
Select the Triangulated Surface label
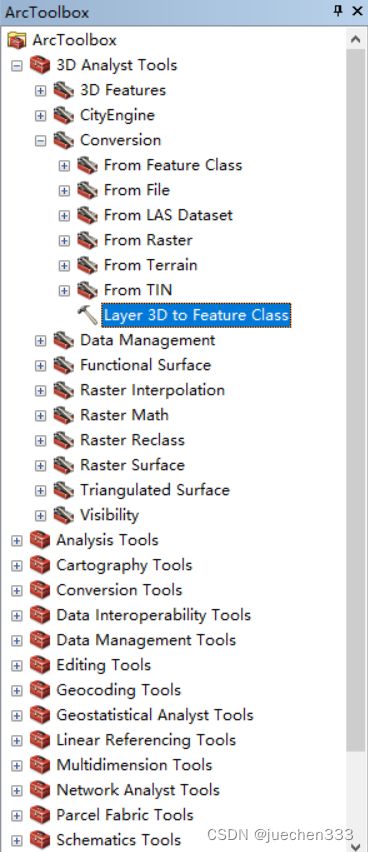[155, 490]
